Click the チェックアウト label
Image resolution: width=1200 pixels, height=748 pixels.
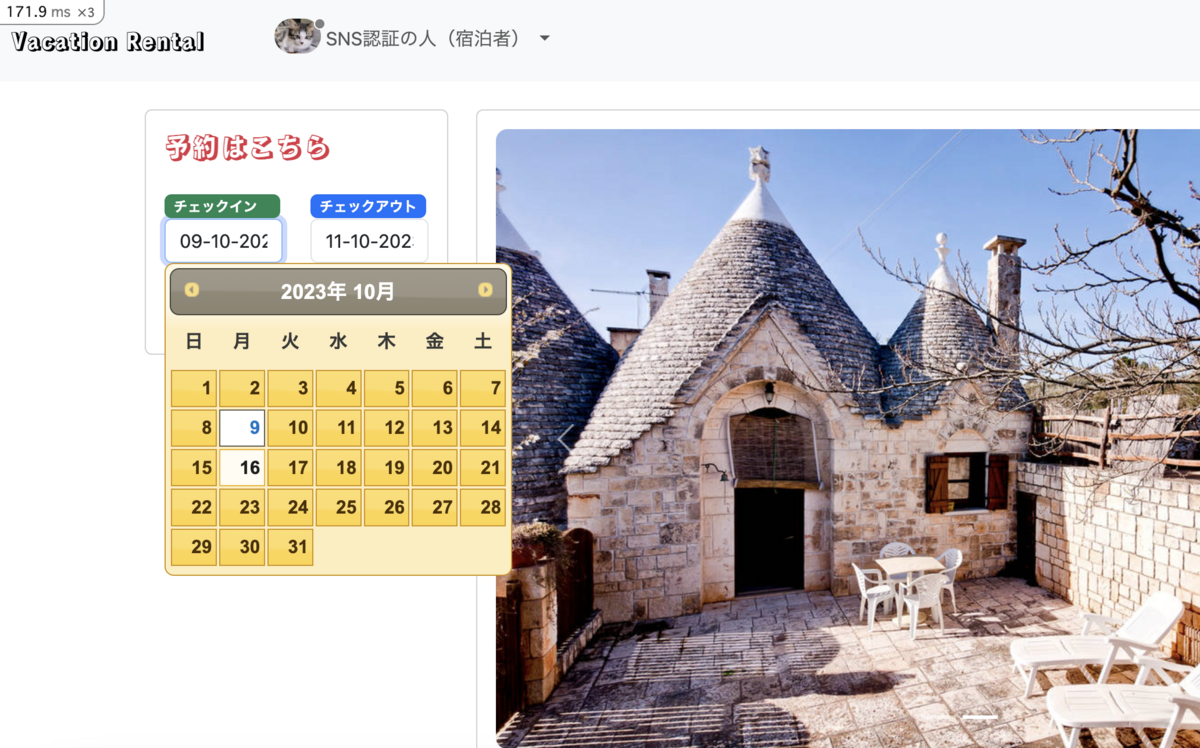coord(368,206)
